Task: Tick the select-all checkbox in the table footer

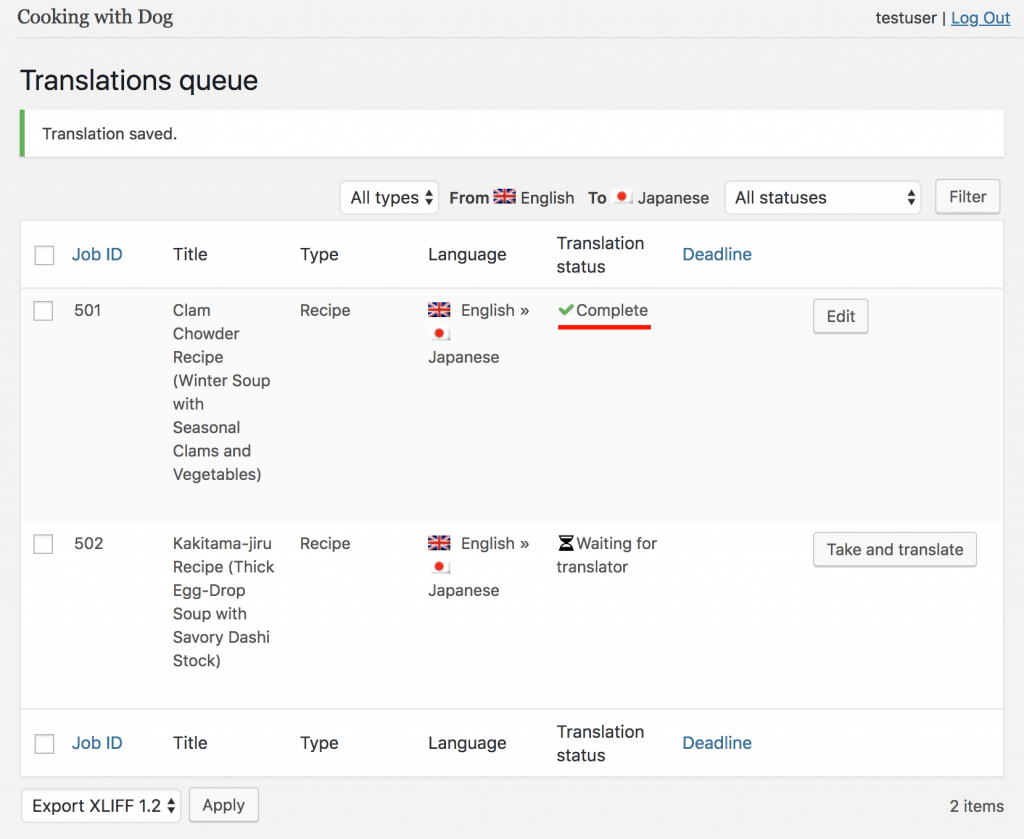Action: [44, 744]
